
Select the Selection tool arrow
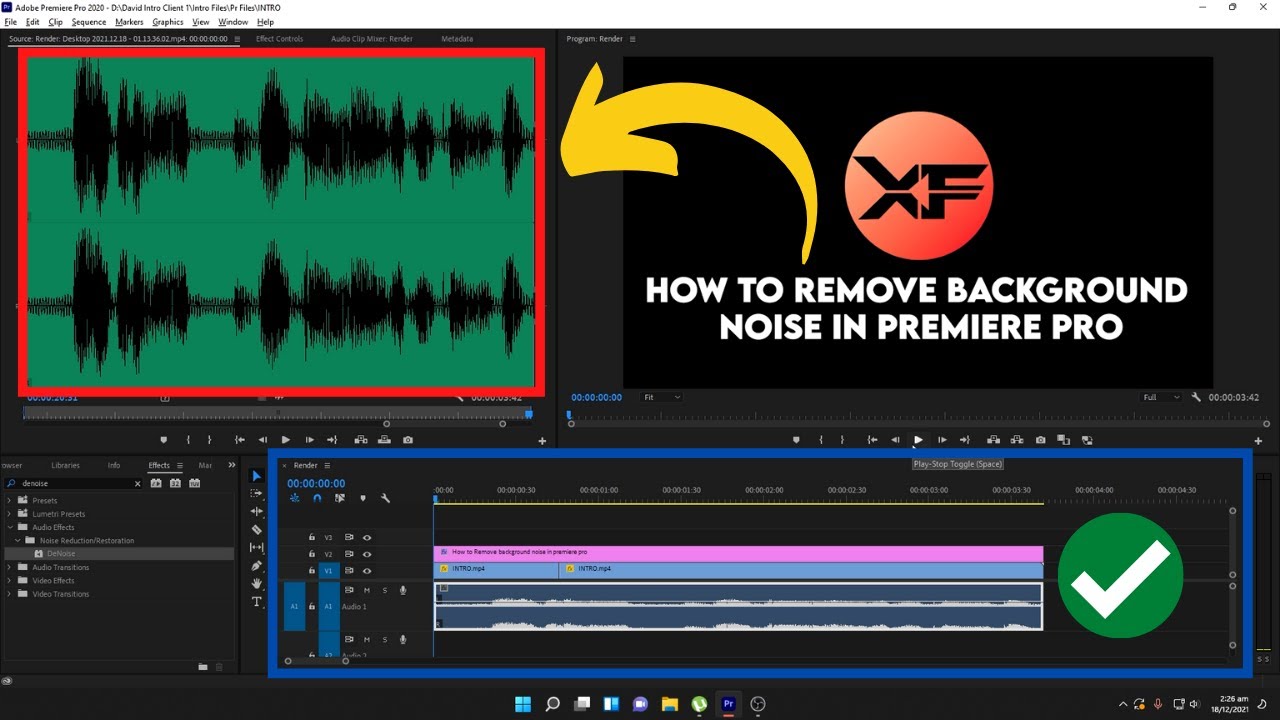257,476
